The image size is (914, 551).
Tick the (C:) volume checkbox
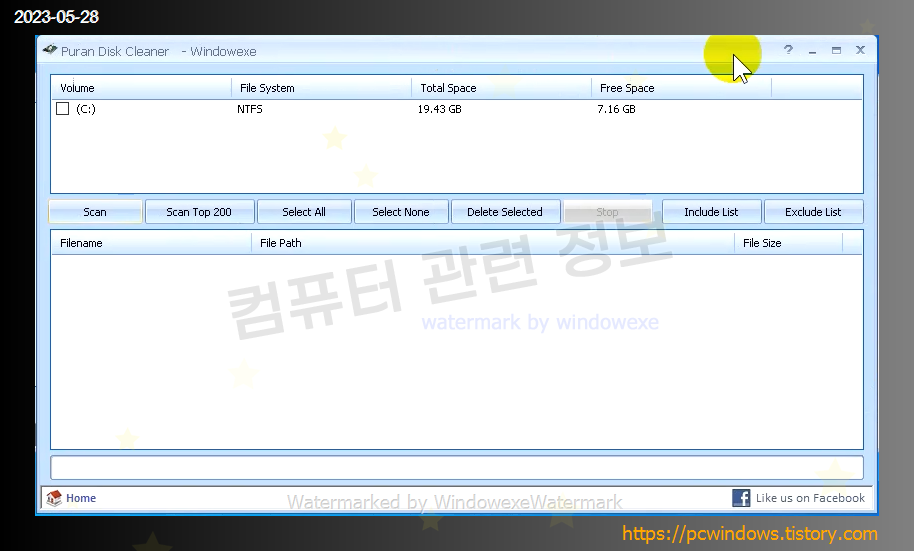tap(62, 109)
